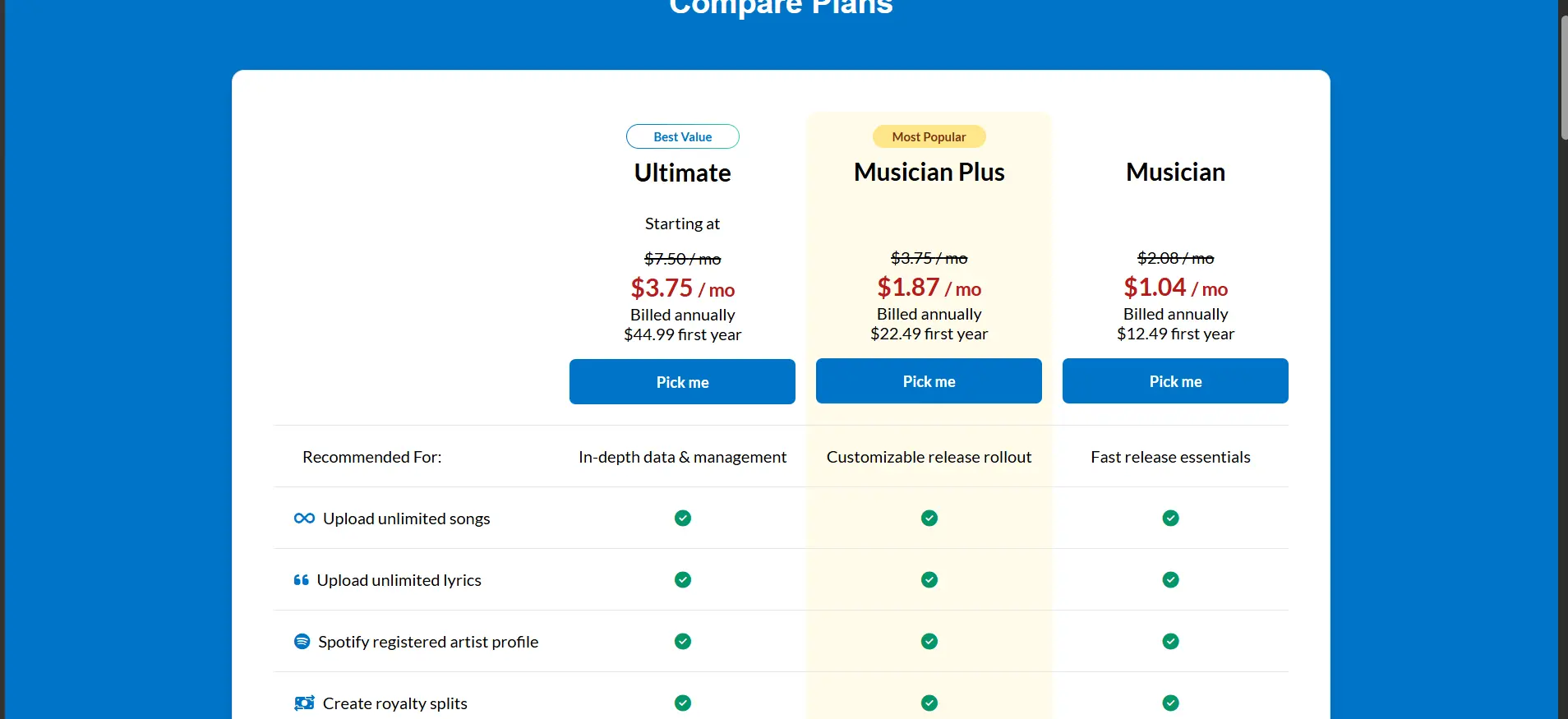Click Ultimate checkmark for Create royalty splits

(683, 703)
